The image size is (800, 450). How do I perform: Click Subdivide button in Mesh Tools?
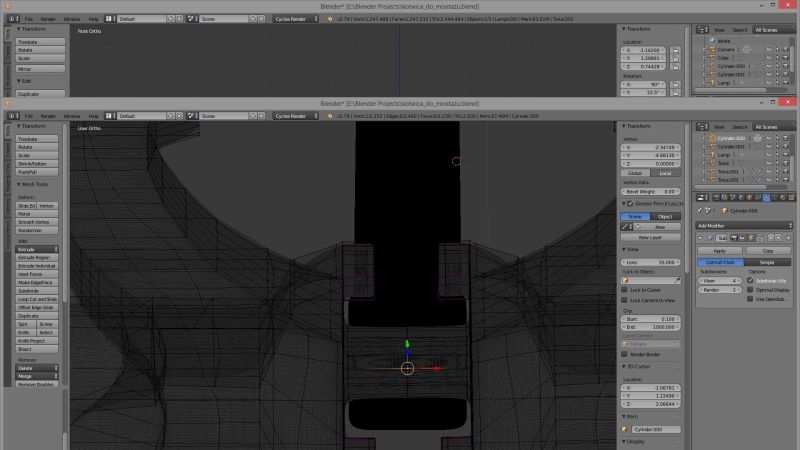coord(37,291)
